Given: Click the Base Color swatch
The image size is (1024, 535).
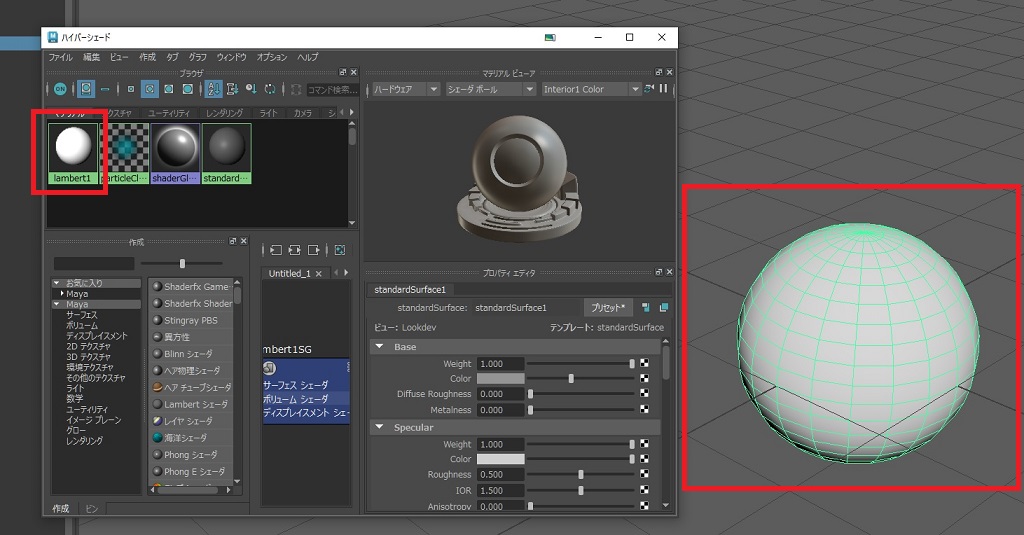Looking at the screenshot, I should pyautogui.click(x=500, y=379).
